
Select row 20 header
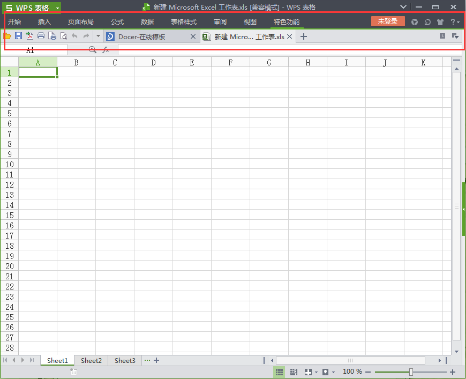[x=9, y=266]
